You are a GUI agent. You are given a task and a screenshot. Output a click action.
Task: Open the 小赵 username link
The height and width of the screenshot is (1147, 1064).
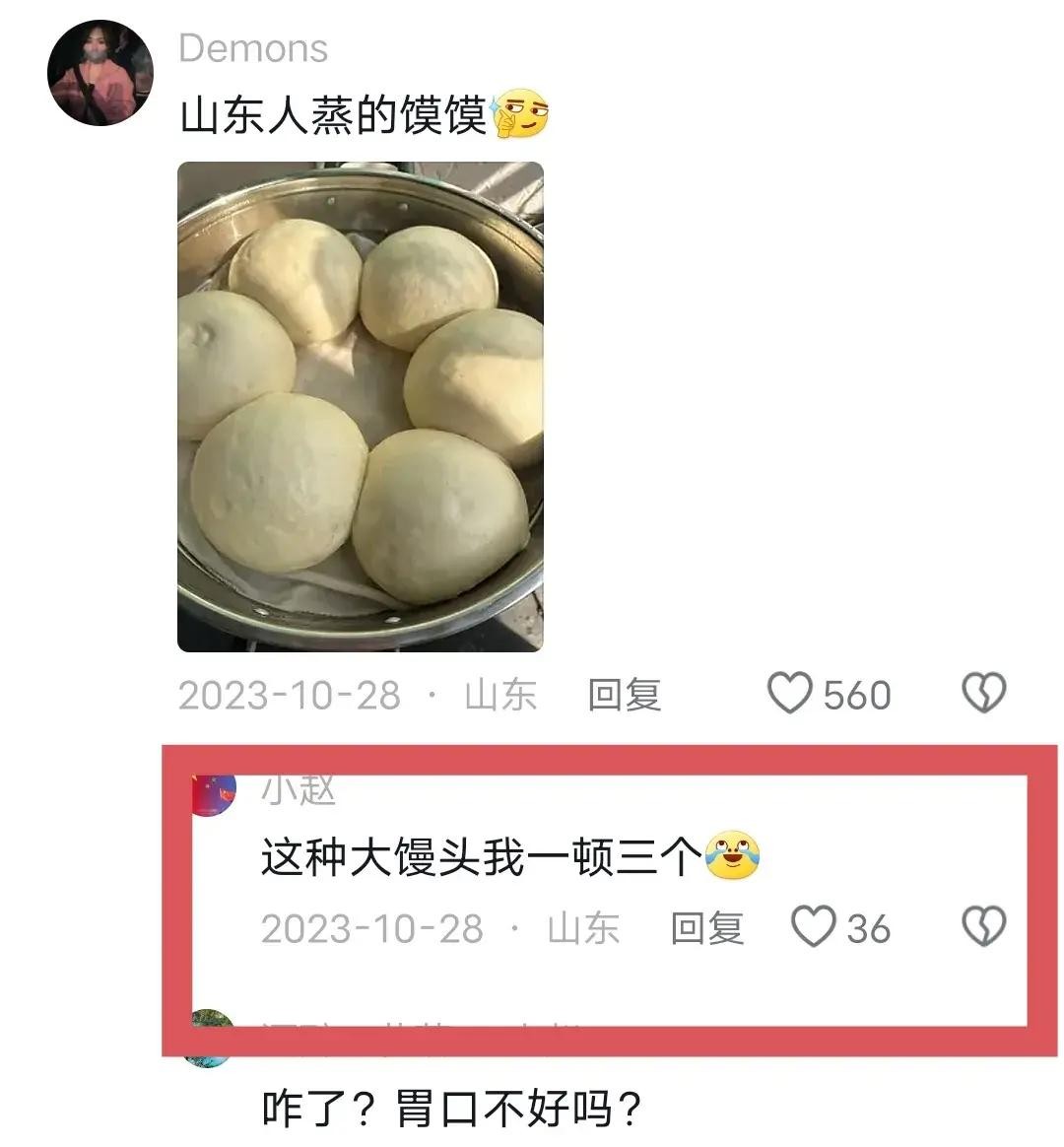[x=299, y=790]
